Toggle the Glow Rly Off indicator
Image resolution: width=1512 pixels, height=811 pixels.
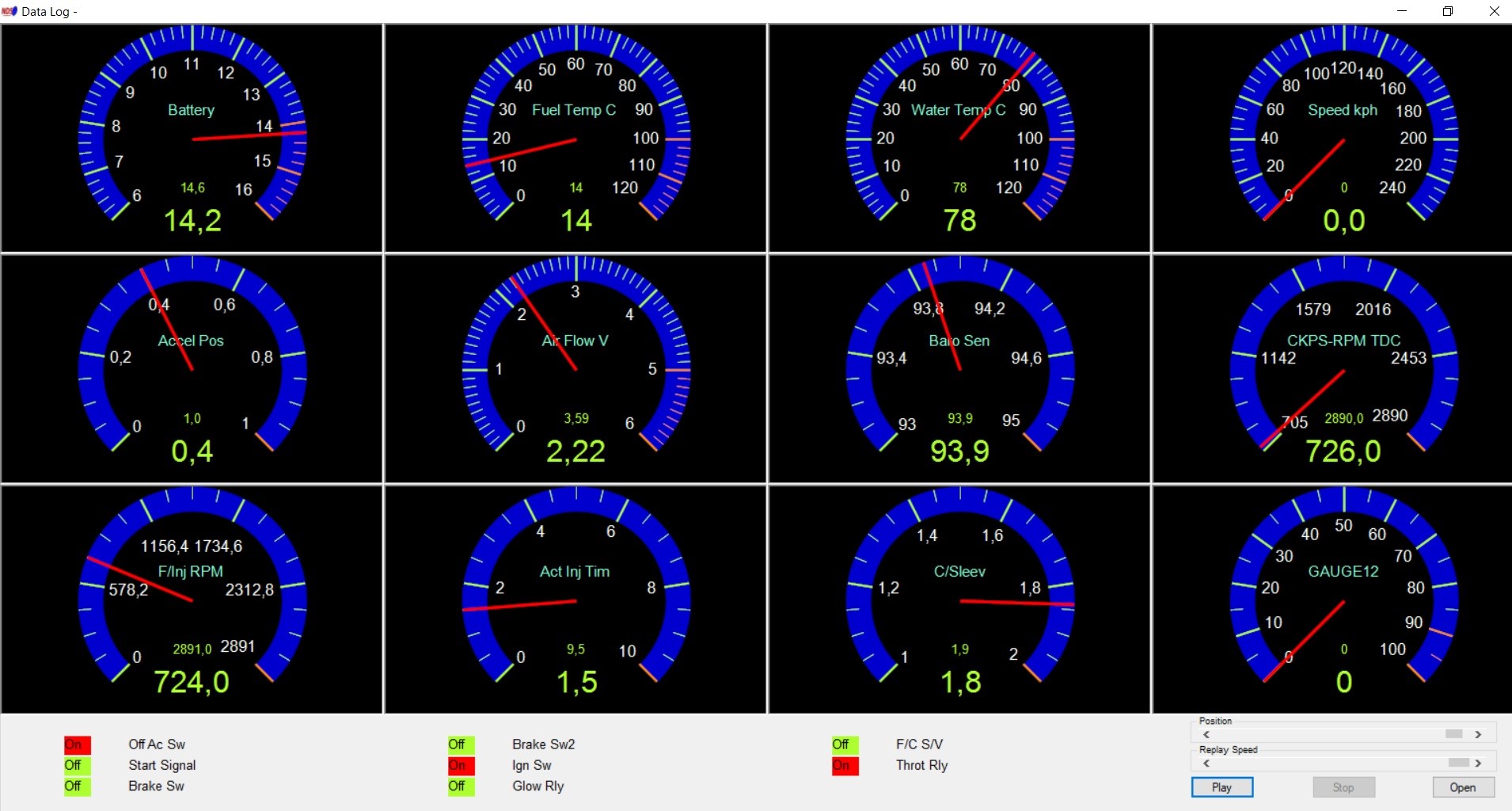[x=462, y=786]
